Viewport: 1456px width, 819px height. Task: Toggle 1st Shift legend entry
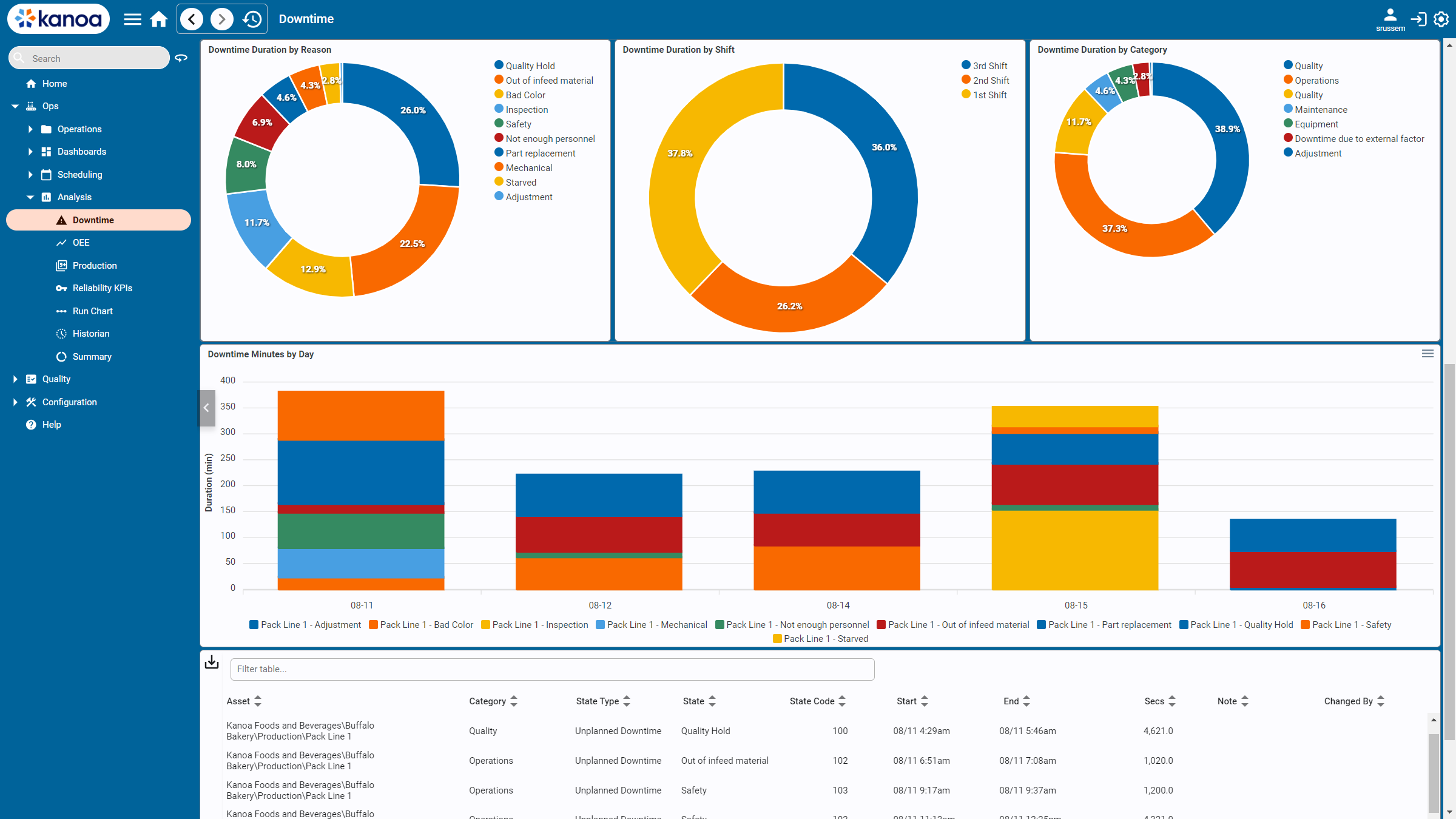point(985,95)
